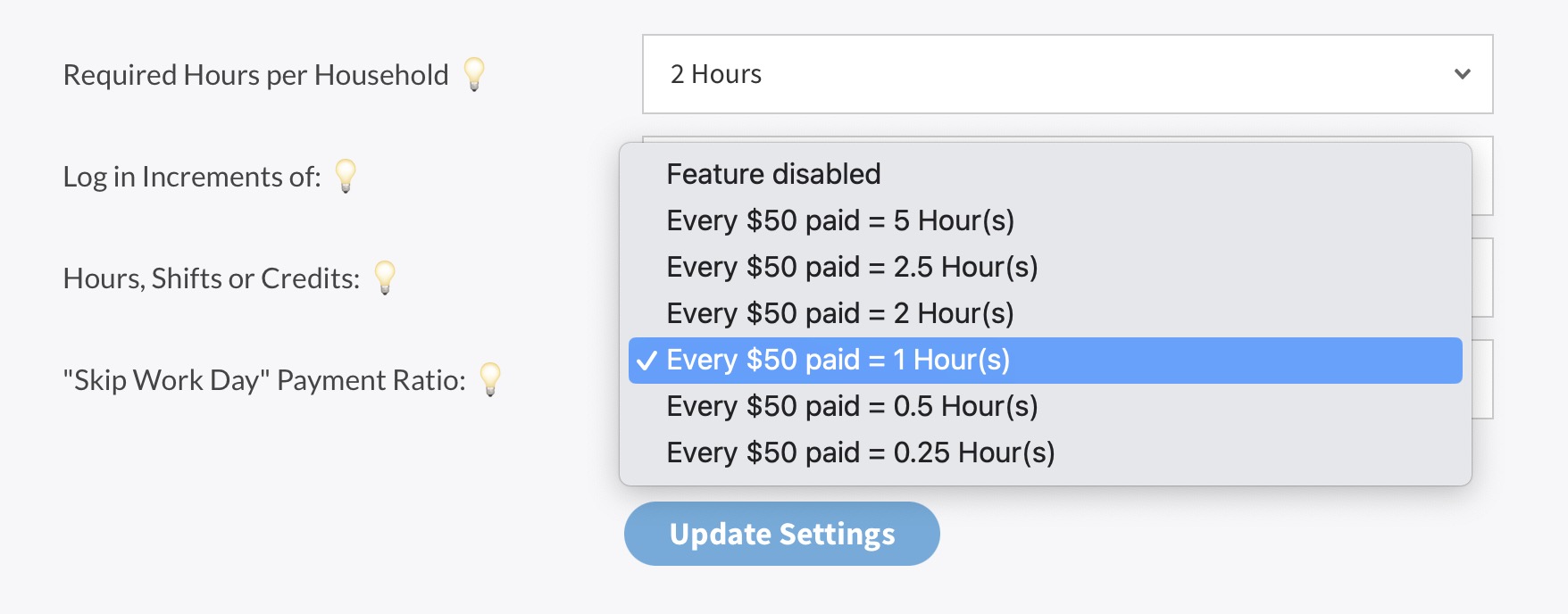Screen dimensions: 1568x614
Task: Choose the Feature disabled option
Action: [773, 174]
